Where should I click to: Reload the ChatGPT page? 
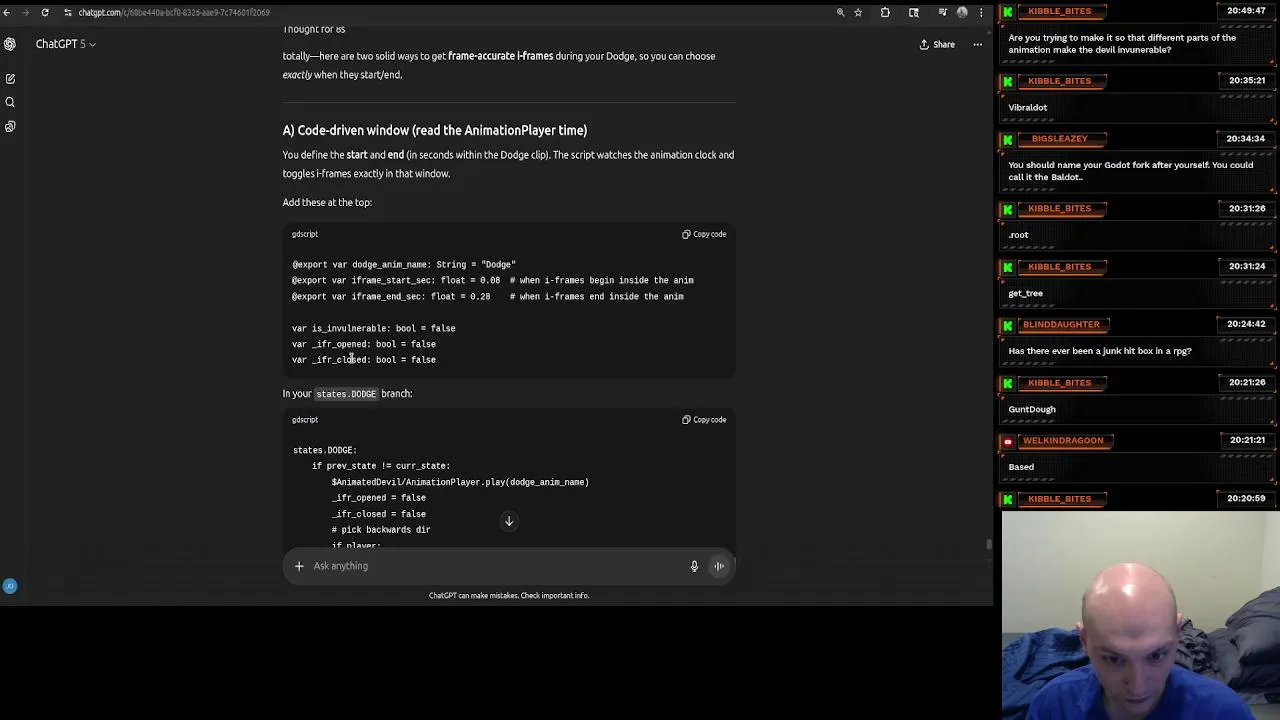pyautogui.click(x=45, y=12)
